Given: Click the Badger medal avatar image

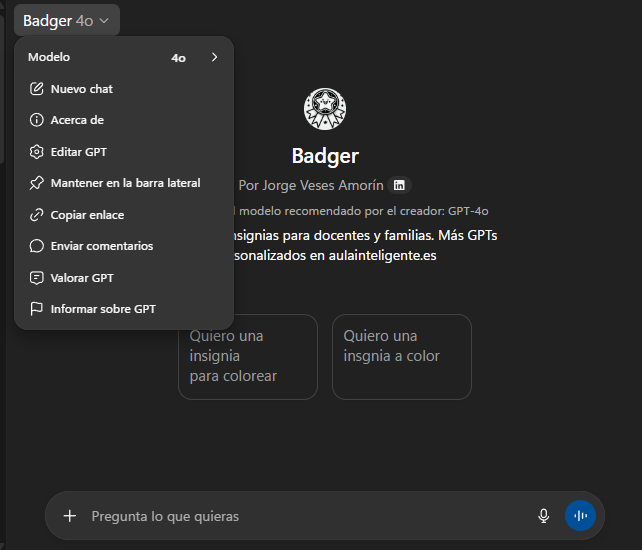Looking at the screenshot, I should (x=325, y=109).
